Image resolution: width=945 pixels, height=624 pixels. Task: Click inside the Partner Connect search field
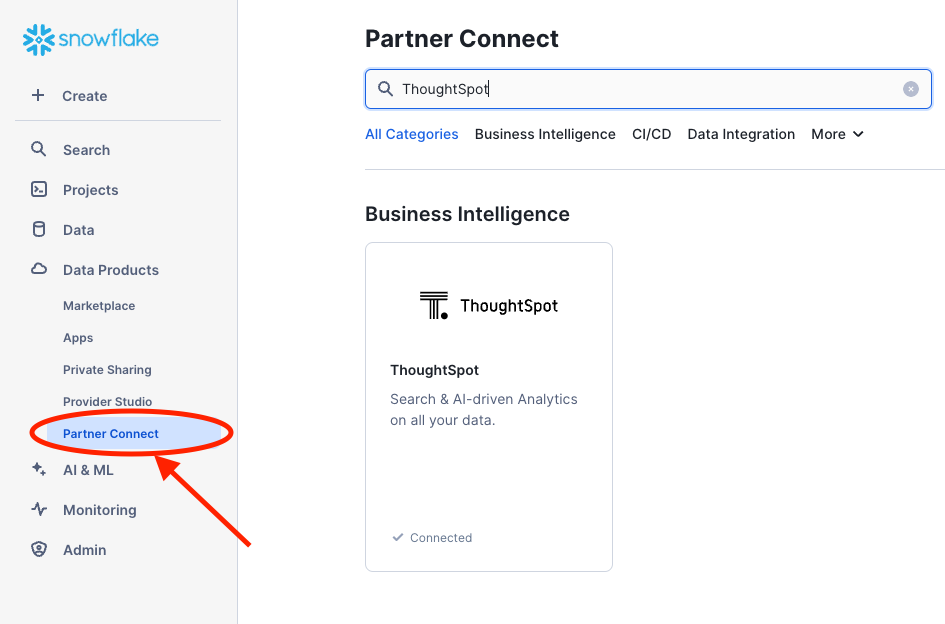point(640,89)
